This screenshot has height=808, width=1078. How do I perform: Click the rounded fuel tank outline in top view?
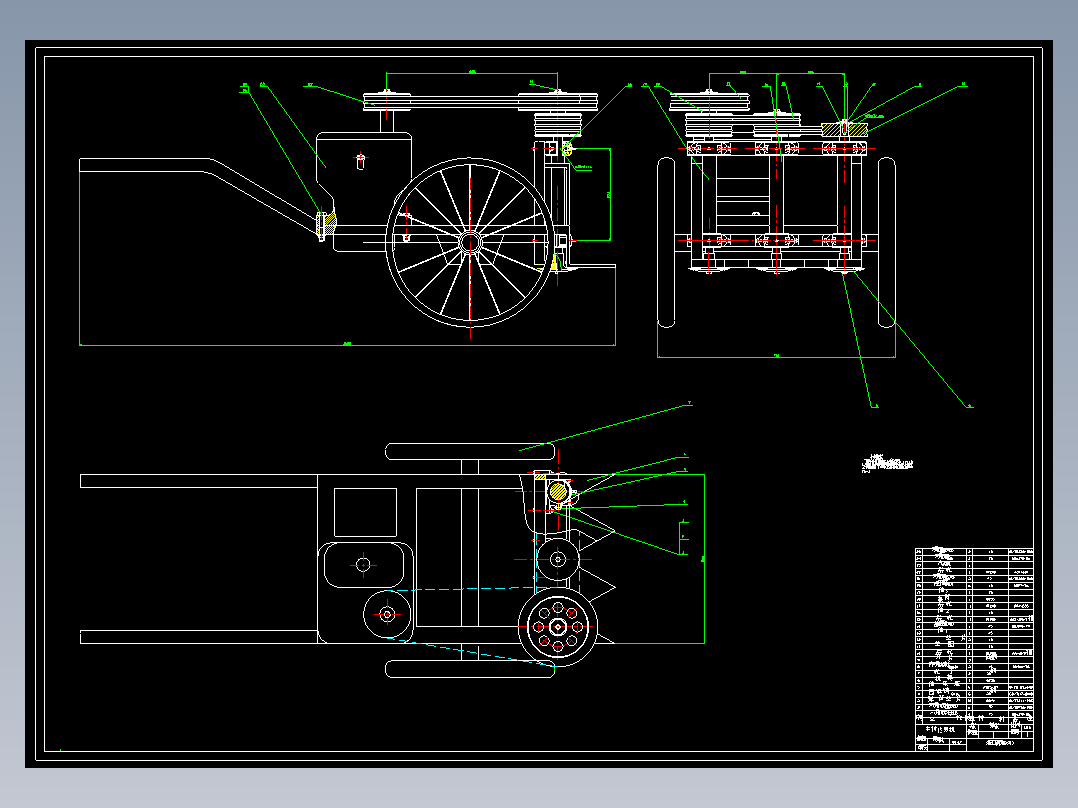(365, 565)
